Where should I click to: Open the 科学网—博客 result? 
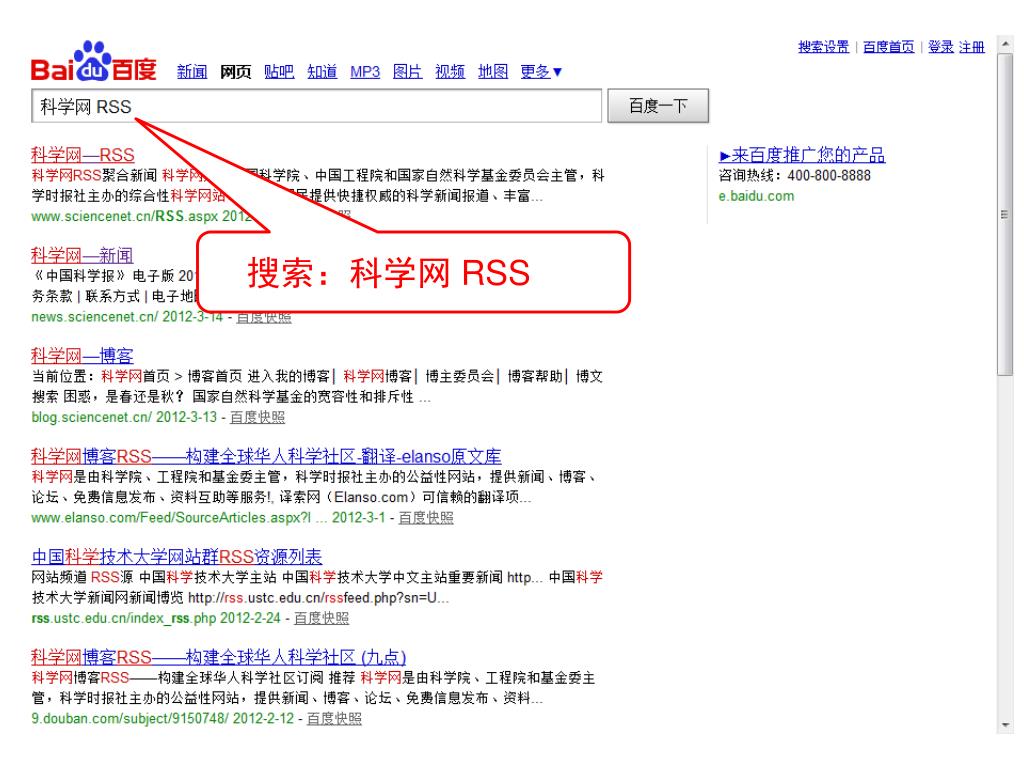(x=82, y=356)
